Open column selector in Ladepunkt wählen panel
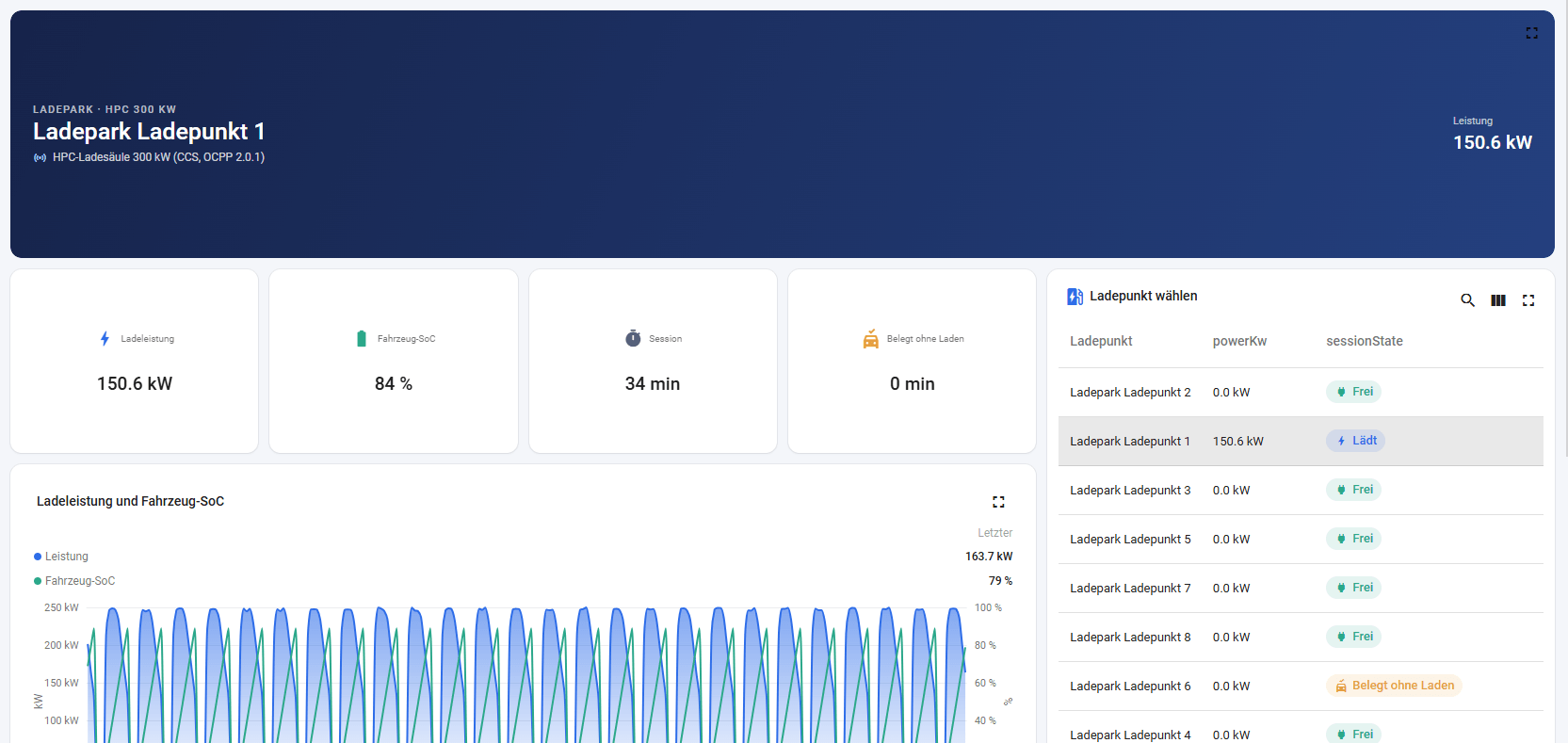This screenshot has height=743, width=1568. point(1498,300)
